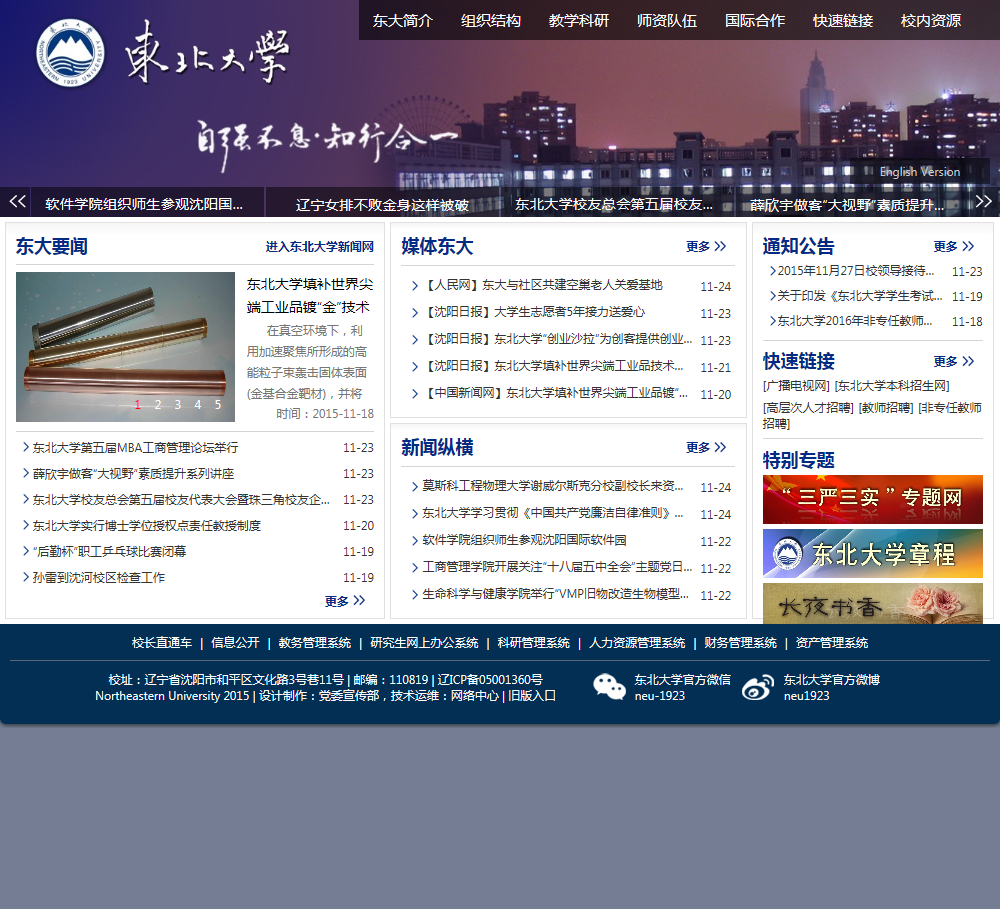Select slide number 3 on news carousel
1000x909 pixels.
(x=178, y=404)
